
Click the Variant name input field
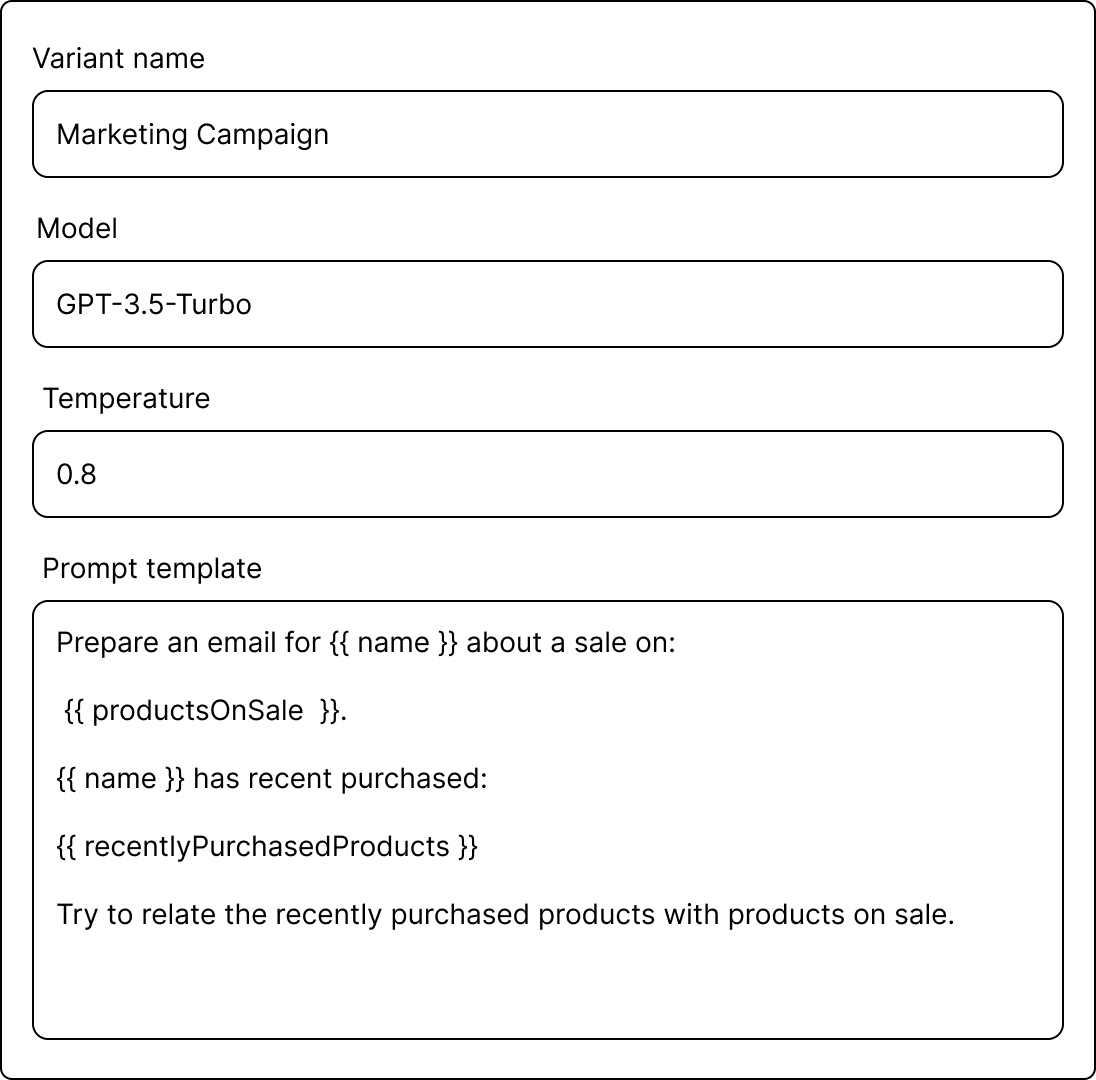(x=547, y=134)
